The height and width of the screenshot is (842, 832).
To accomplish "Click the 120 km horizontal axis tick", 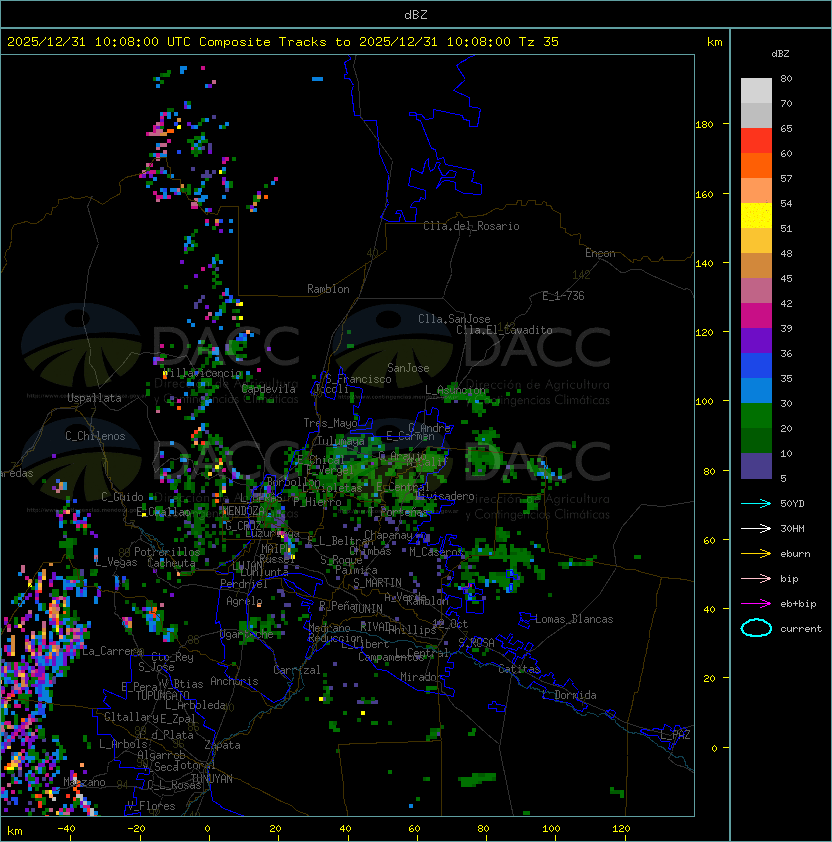I will pos(621,829).
